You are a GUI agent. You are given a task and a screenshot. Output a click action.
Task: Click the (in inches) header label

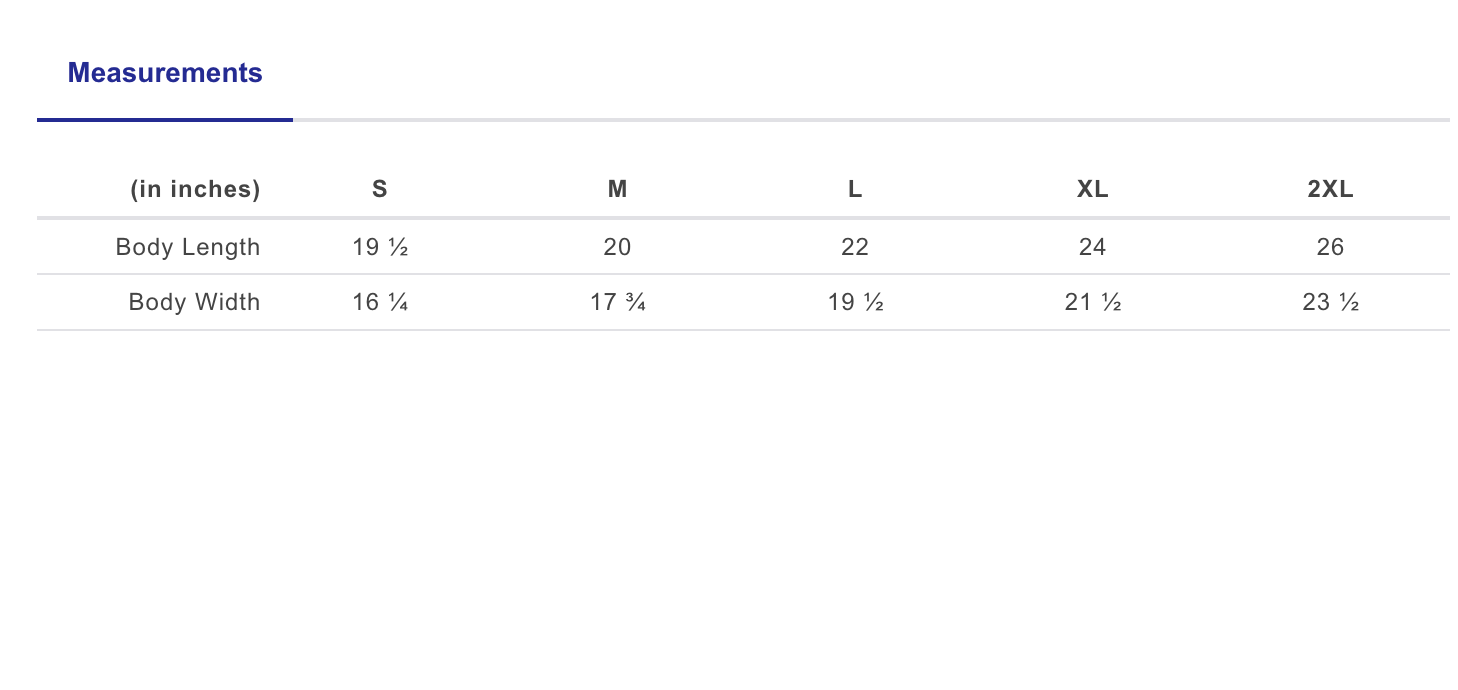[195, 189]
